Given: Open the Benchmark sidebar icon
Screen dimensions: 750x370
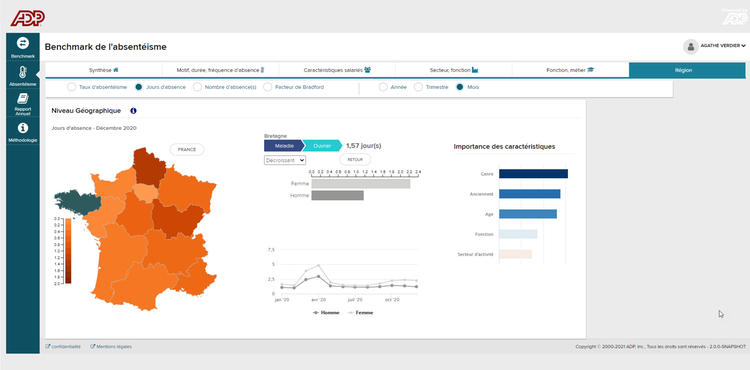Looking at the screenshot, I should click(22, 43).
